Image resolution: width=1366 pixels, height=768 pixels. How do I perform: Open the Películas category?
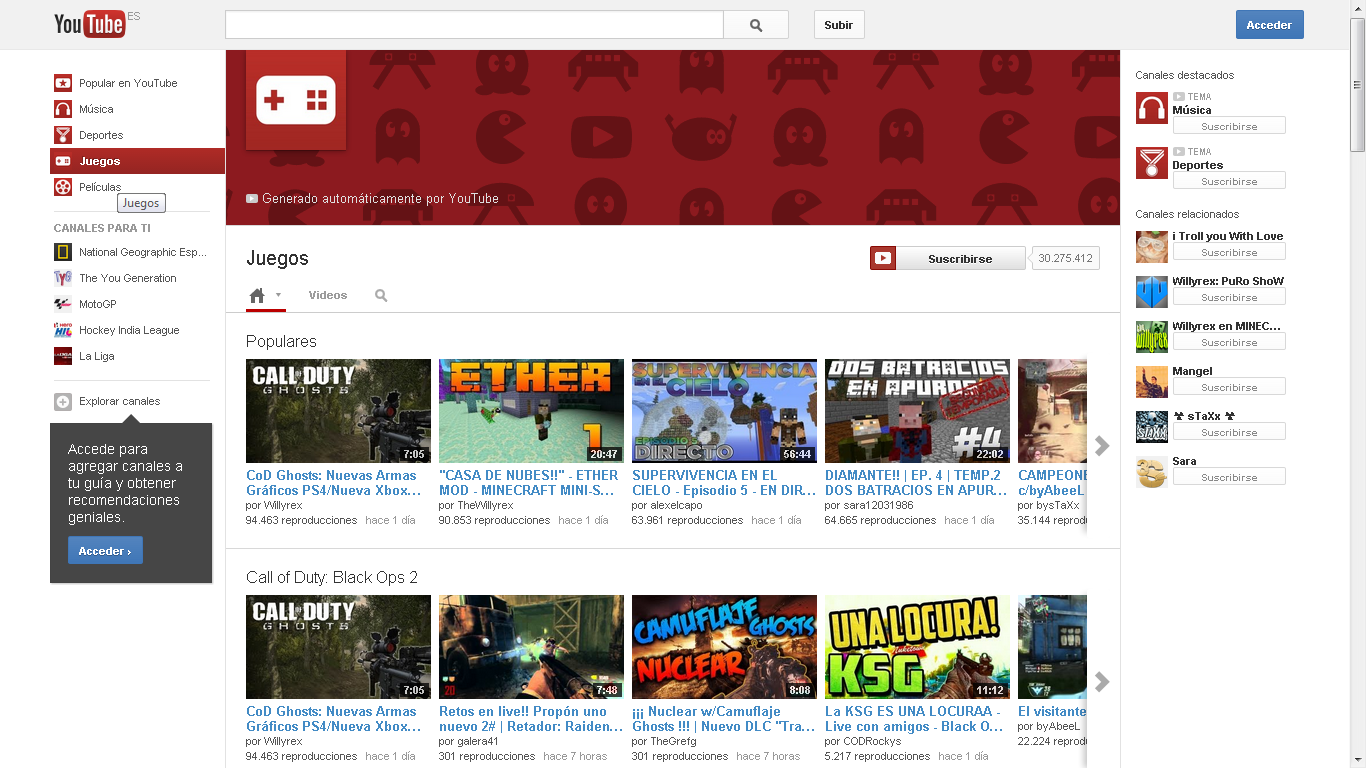coord(97,186)
